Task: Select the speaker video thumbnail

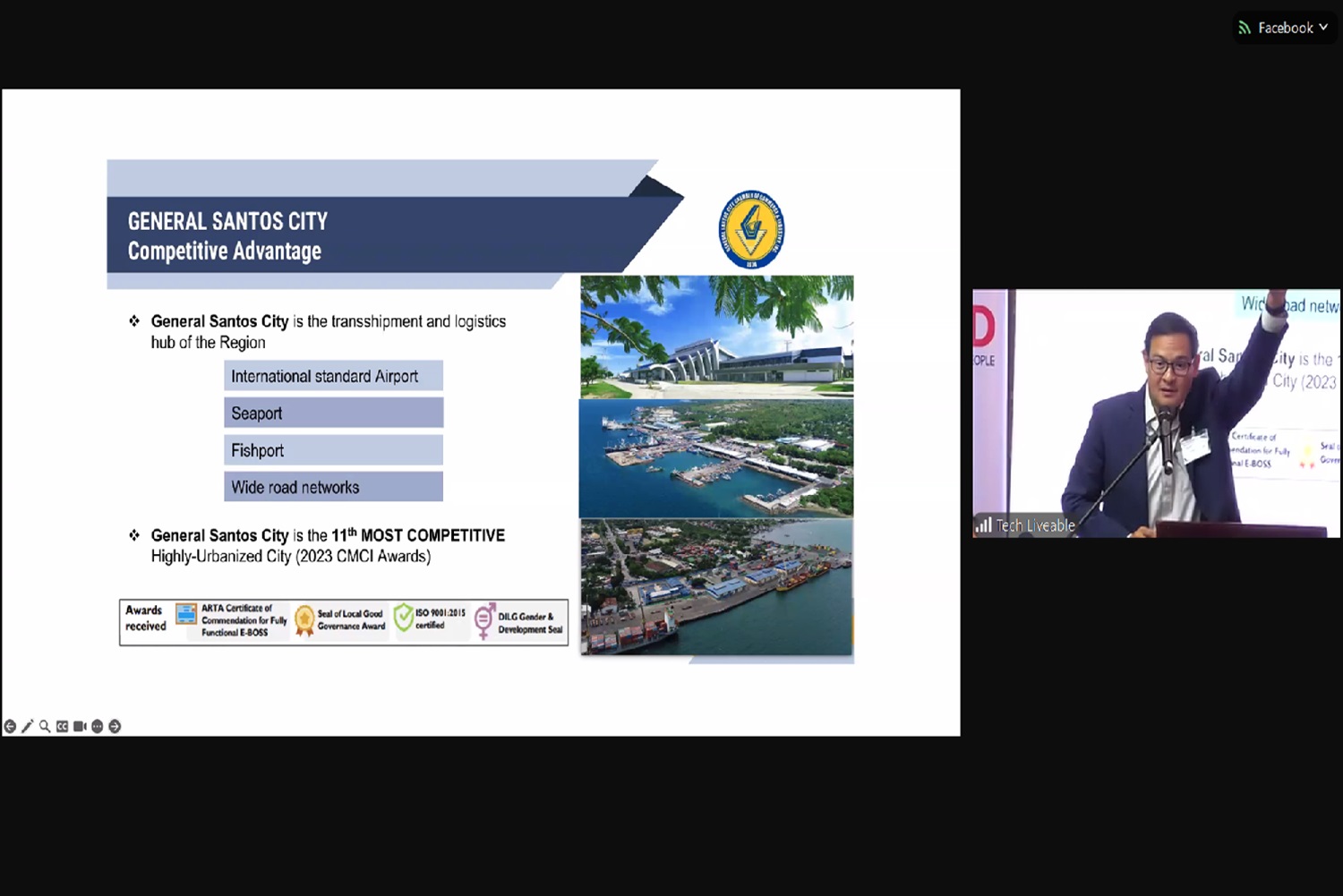Action: 1156,413
